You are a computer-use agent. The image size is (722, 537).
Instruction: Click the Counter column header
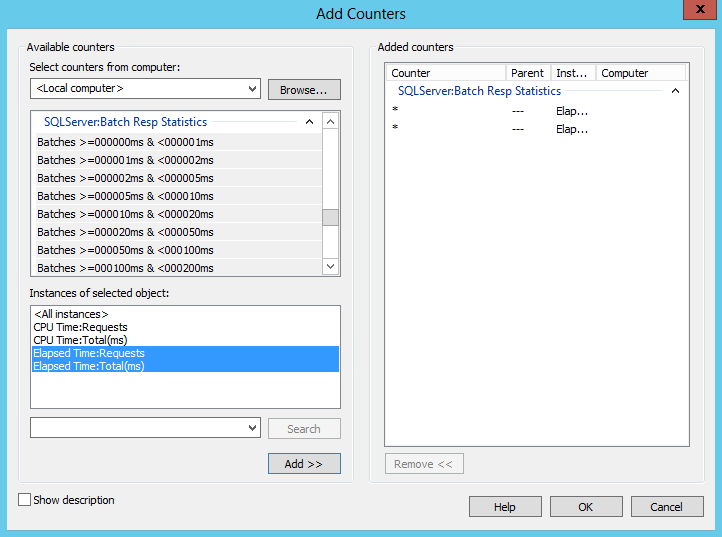click(x=446, y=73)
